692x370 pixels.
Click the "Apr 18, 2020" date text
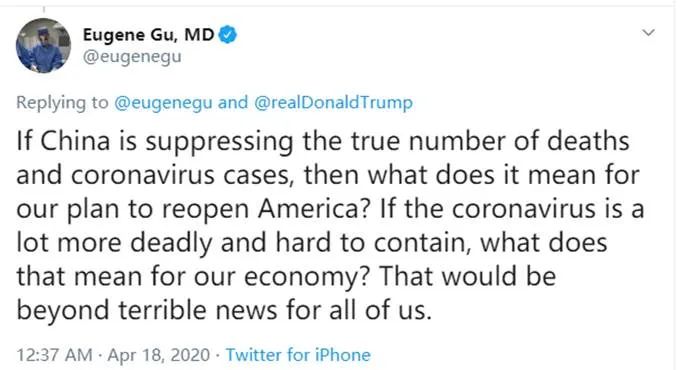[158, 355]
